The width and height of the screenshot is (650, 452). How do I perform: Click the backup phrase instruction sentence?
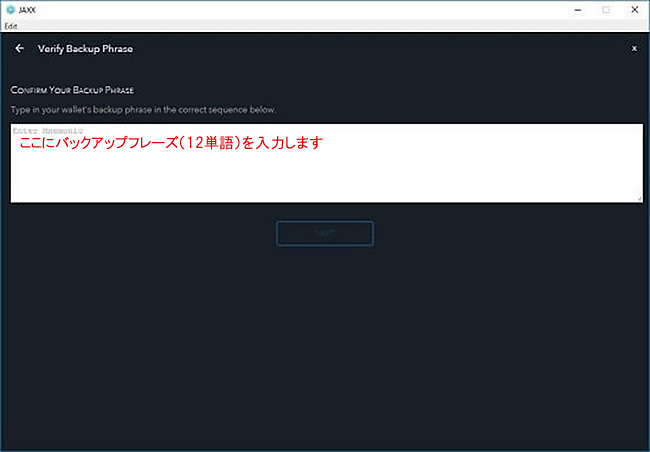tap(143, 109)
